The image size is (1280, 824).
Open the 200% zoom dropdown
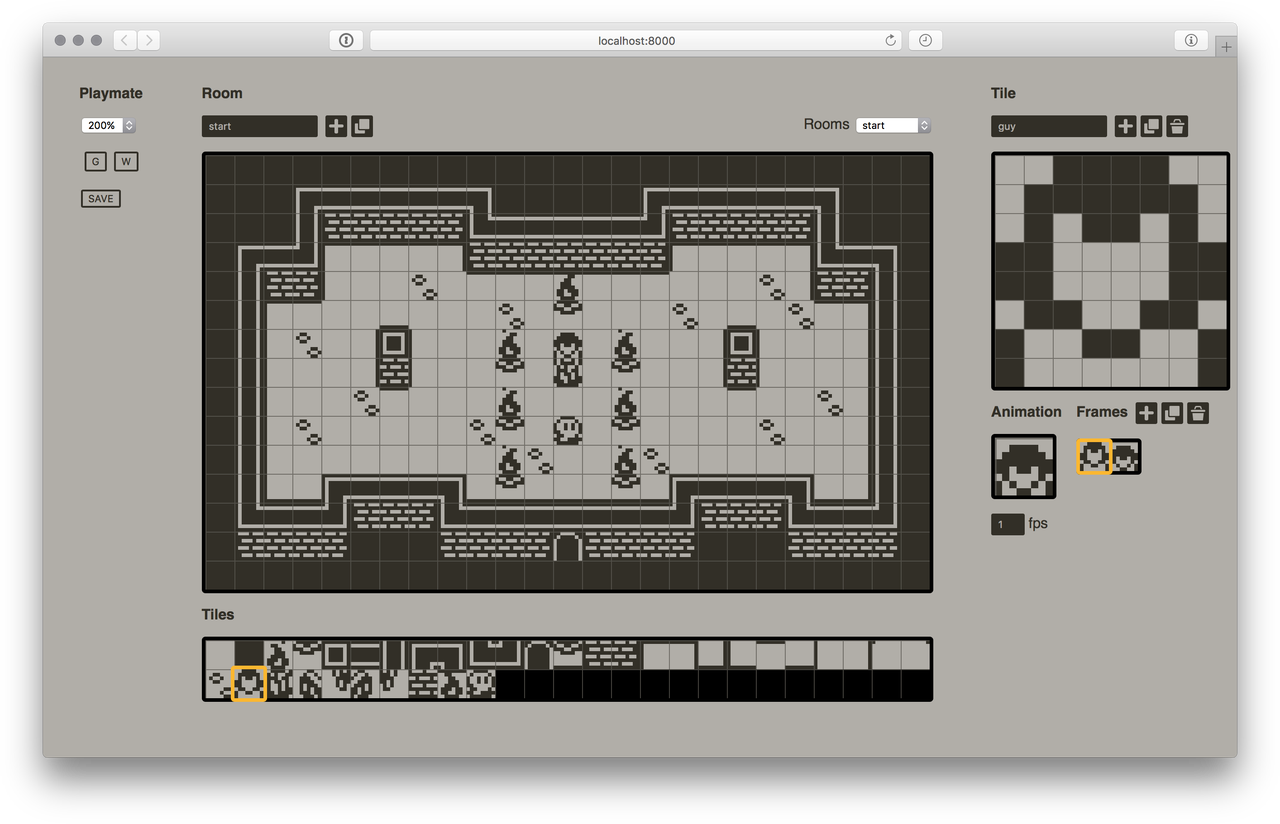tap(108, 125)
